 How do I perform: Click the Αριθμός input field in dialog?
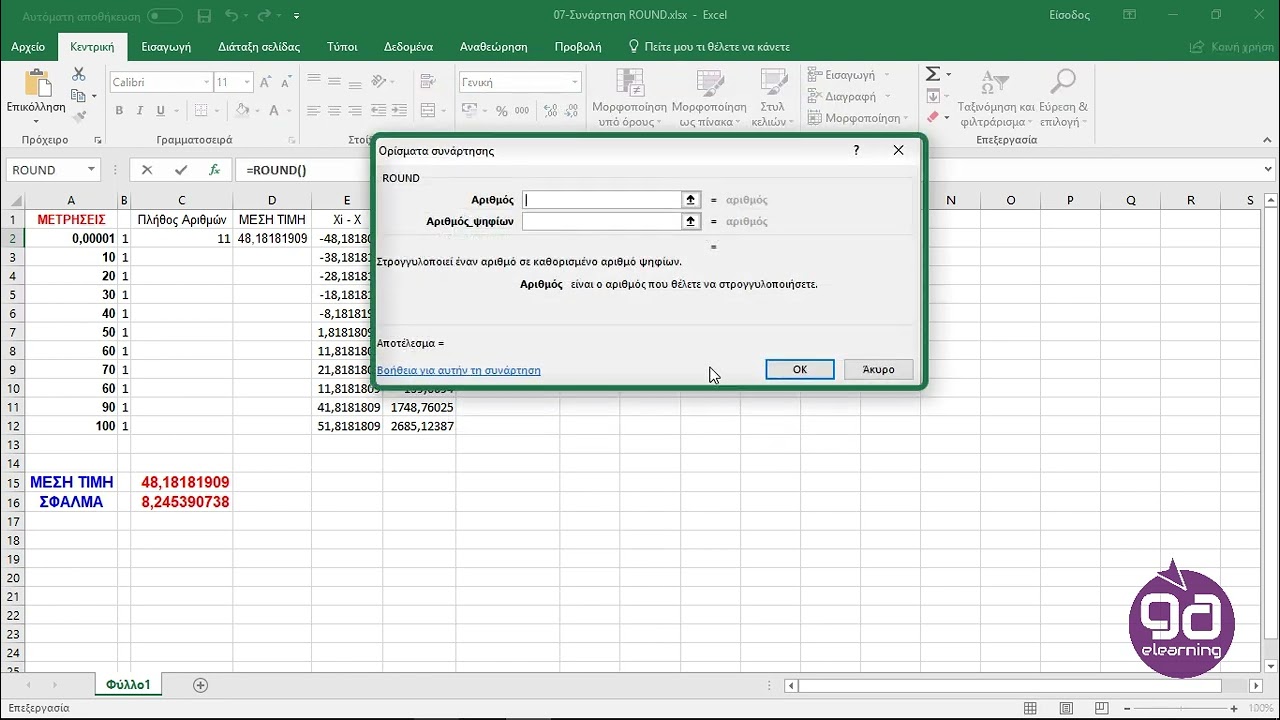(602, 200)
